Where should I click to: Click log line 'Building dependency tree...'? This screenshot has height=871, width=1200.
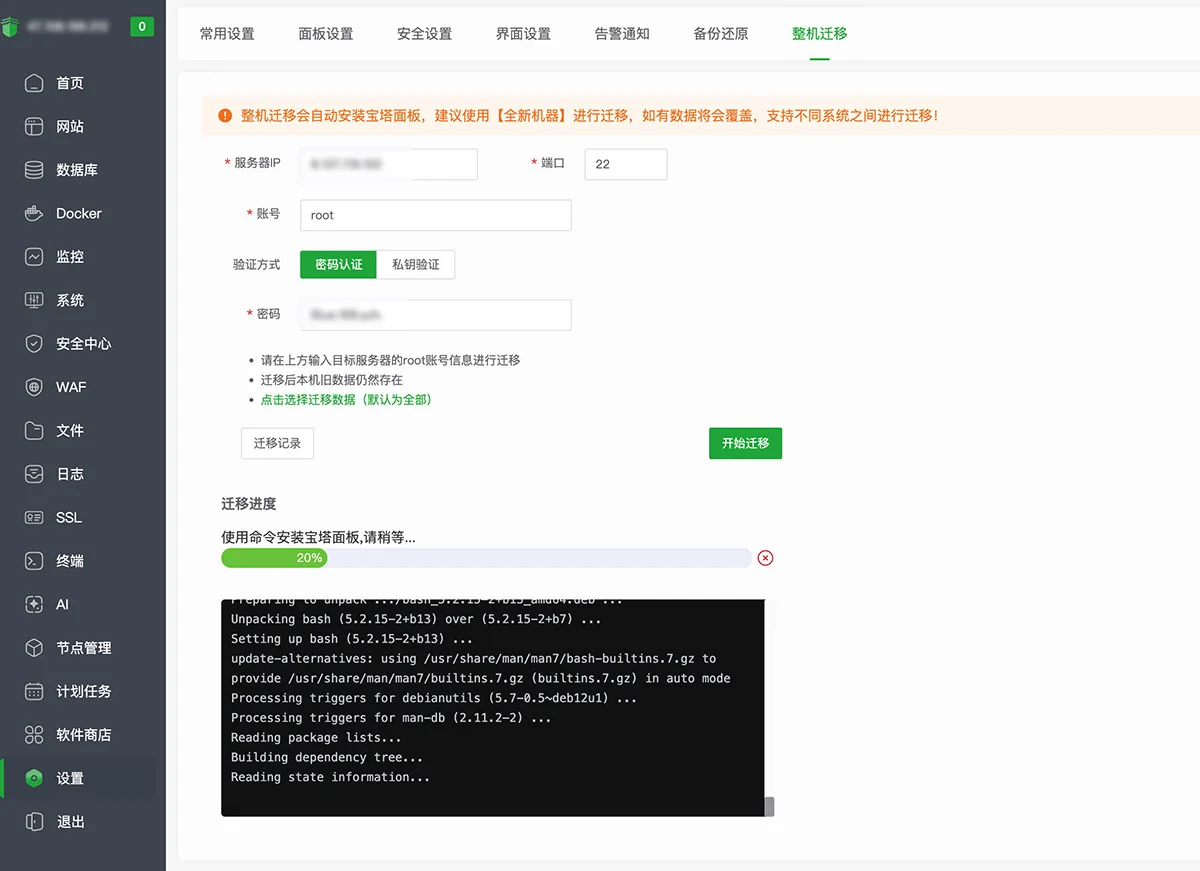(x=327, y=757)
